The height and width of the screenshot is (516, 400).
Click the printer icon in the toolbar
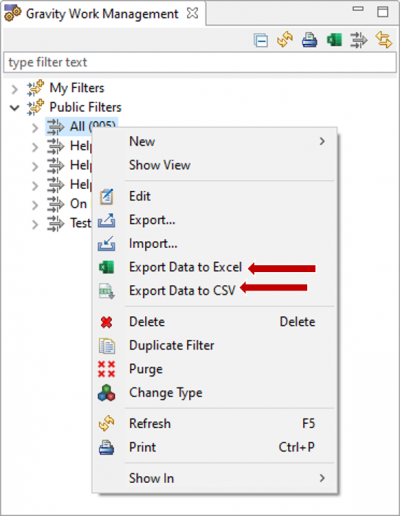[309, 40]
